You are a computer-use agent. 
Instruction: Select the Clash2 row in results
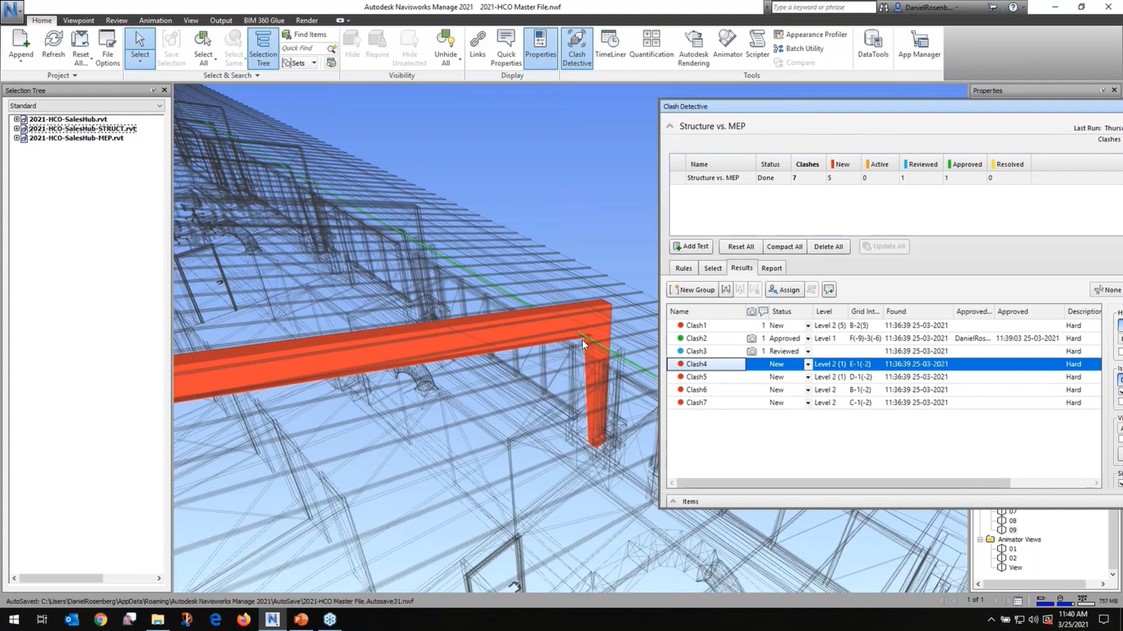[884, 338]
